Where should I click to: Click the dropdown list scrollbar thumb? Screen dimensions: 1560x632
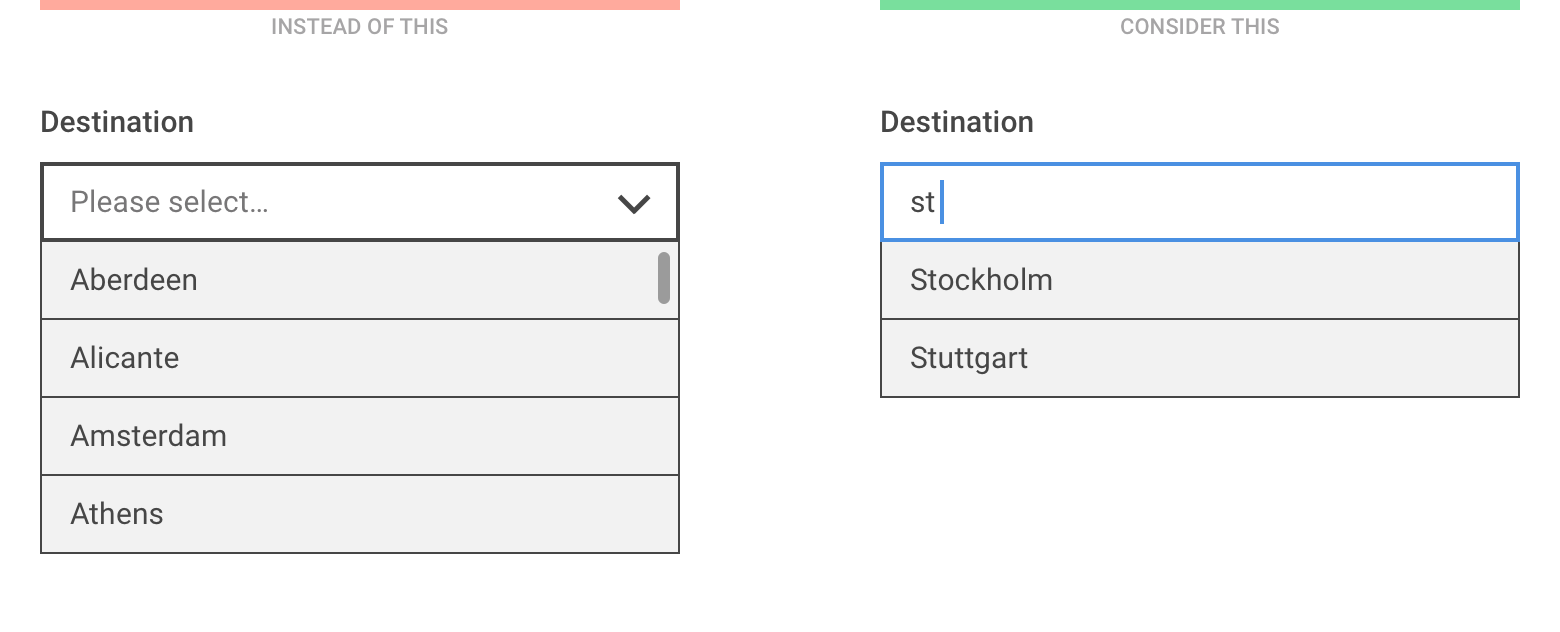[663, 278]
